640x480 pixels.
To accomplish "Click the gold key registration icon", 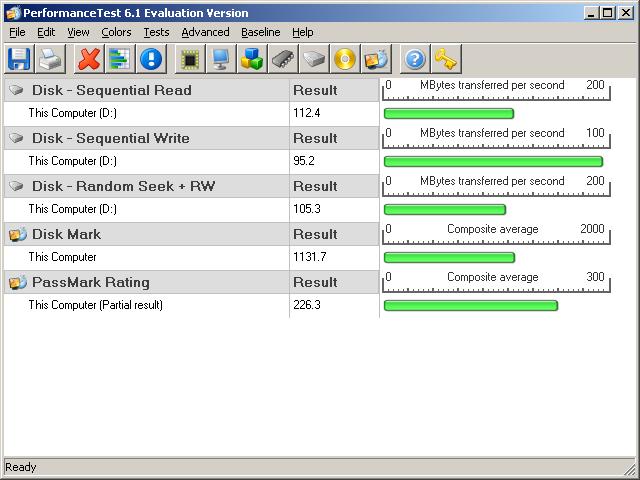I will pyautogui.click(x=446, y=60).
